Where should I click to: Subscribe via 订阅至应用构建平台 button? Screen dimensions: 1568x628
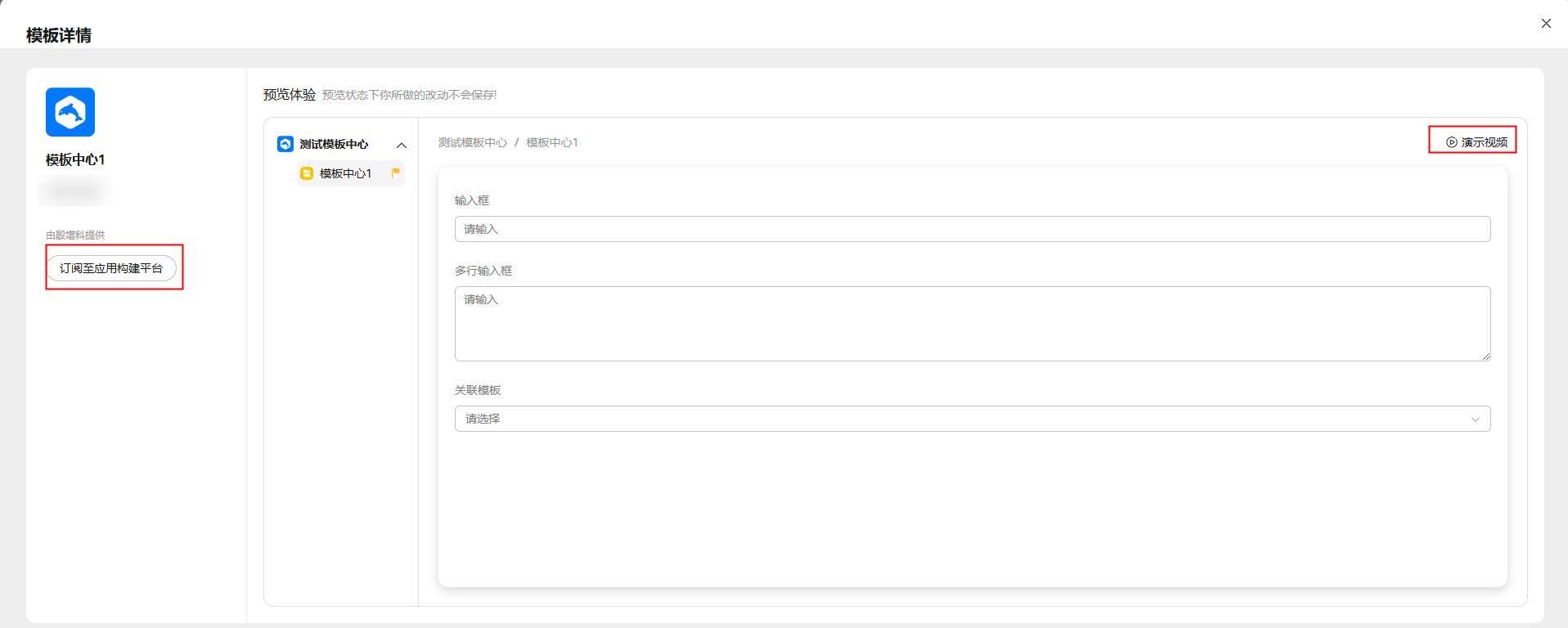click(x=111, y=268)
